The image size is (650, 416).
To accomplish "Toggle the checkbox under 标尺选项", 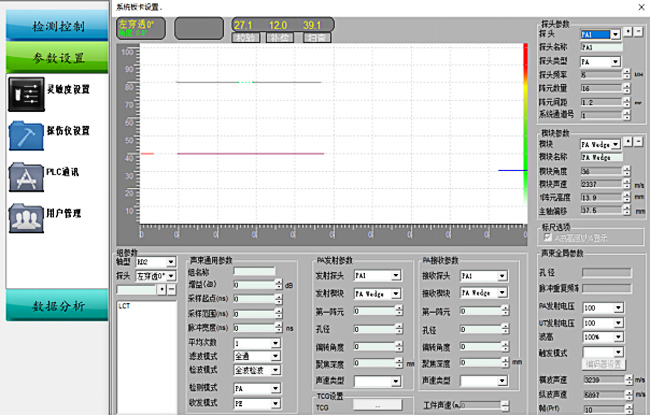I will click(x=547, y=238).
